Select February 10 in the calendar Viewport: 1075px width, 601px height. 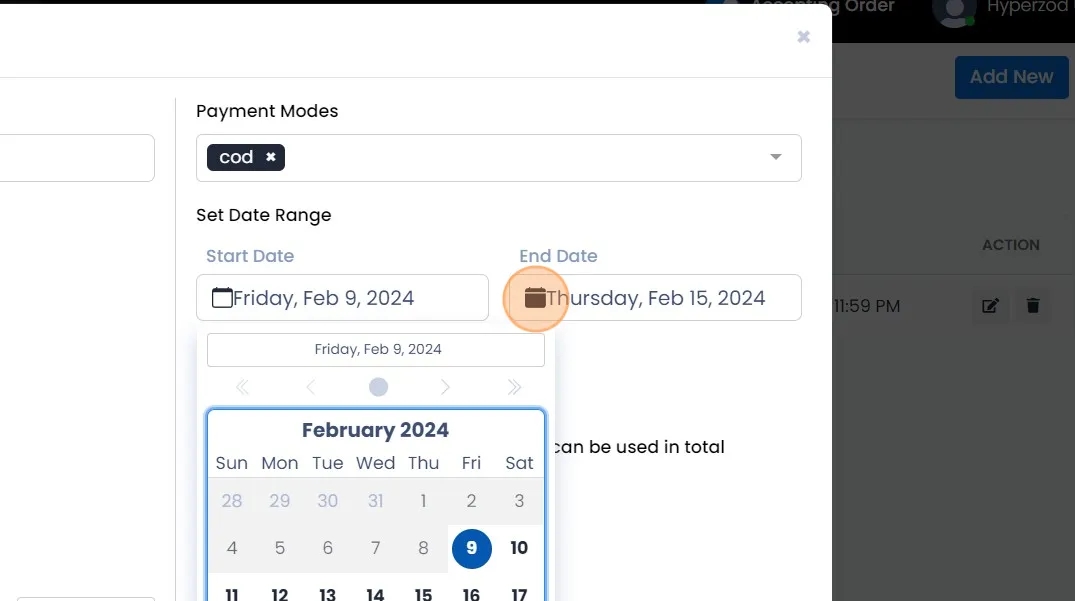point(519,548)
